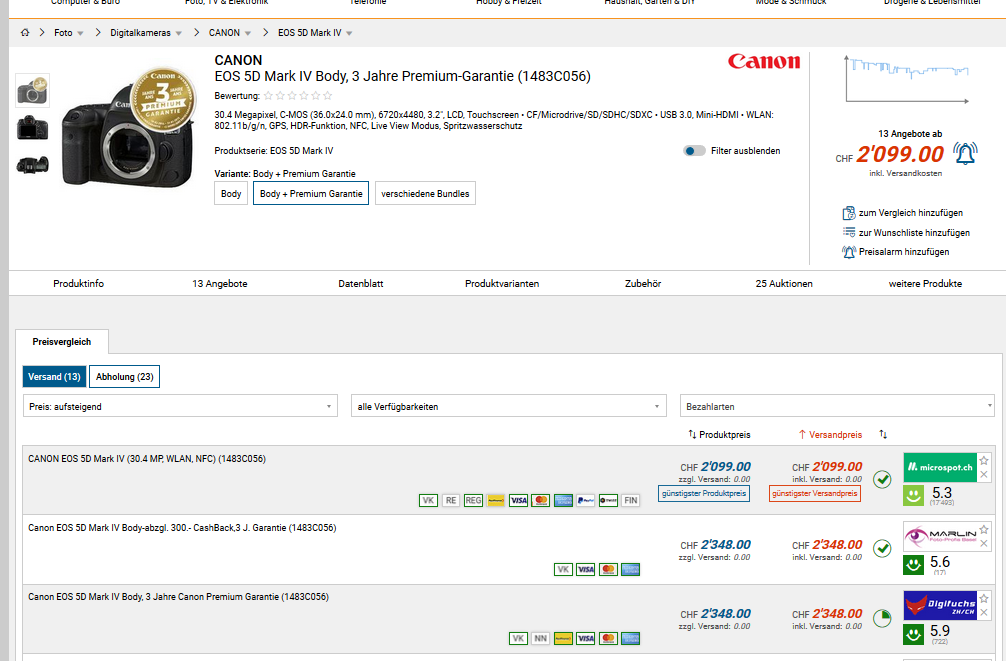This screenshot has height=661, width=1006.
Task: Go to home via breadcrumb house icon
Action: click(x=25, y=33)
